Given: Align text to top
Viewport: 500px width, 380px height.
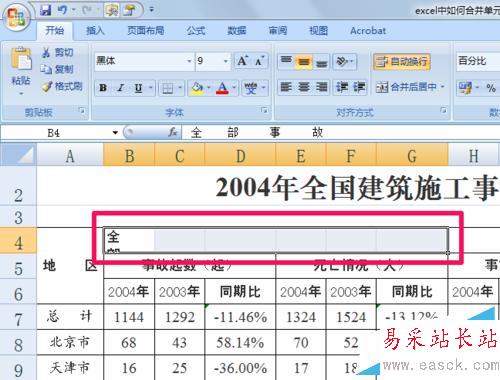Looking at the screenshot, I should tap(286, 61).
